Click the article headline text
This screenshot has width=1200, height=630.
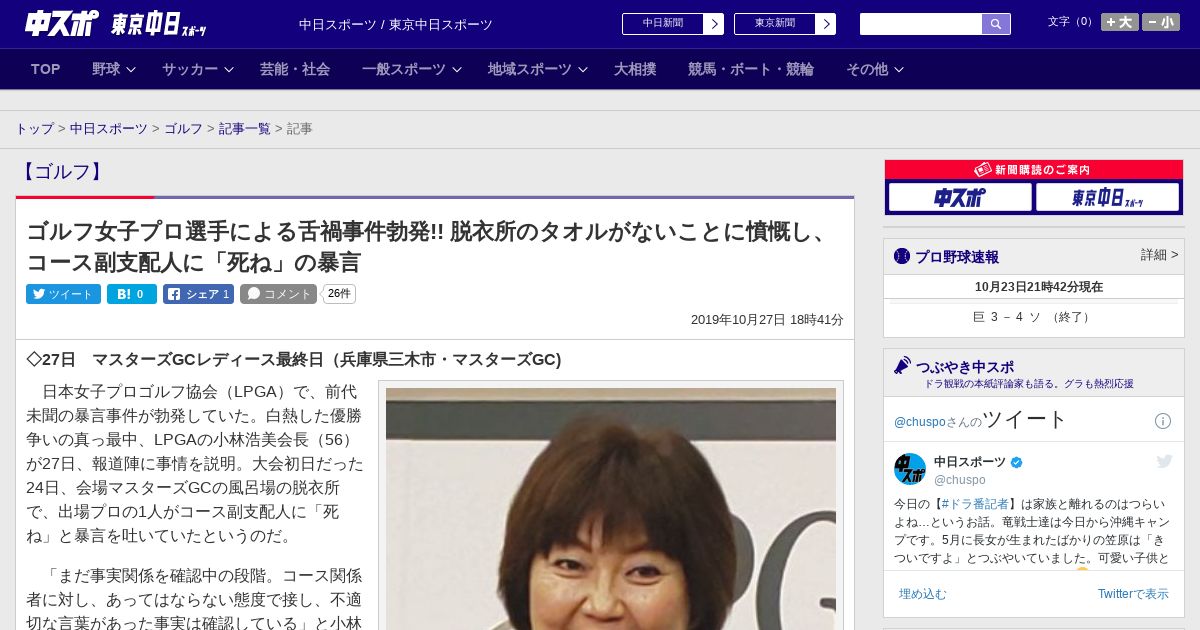429,247
